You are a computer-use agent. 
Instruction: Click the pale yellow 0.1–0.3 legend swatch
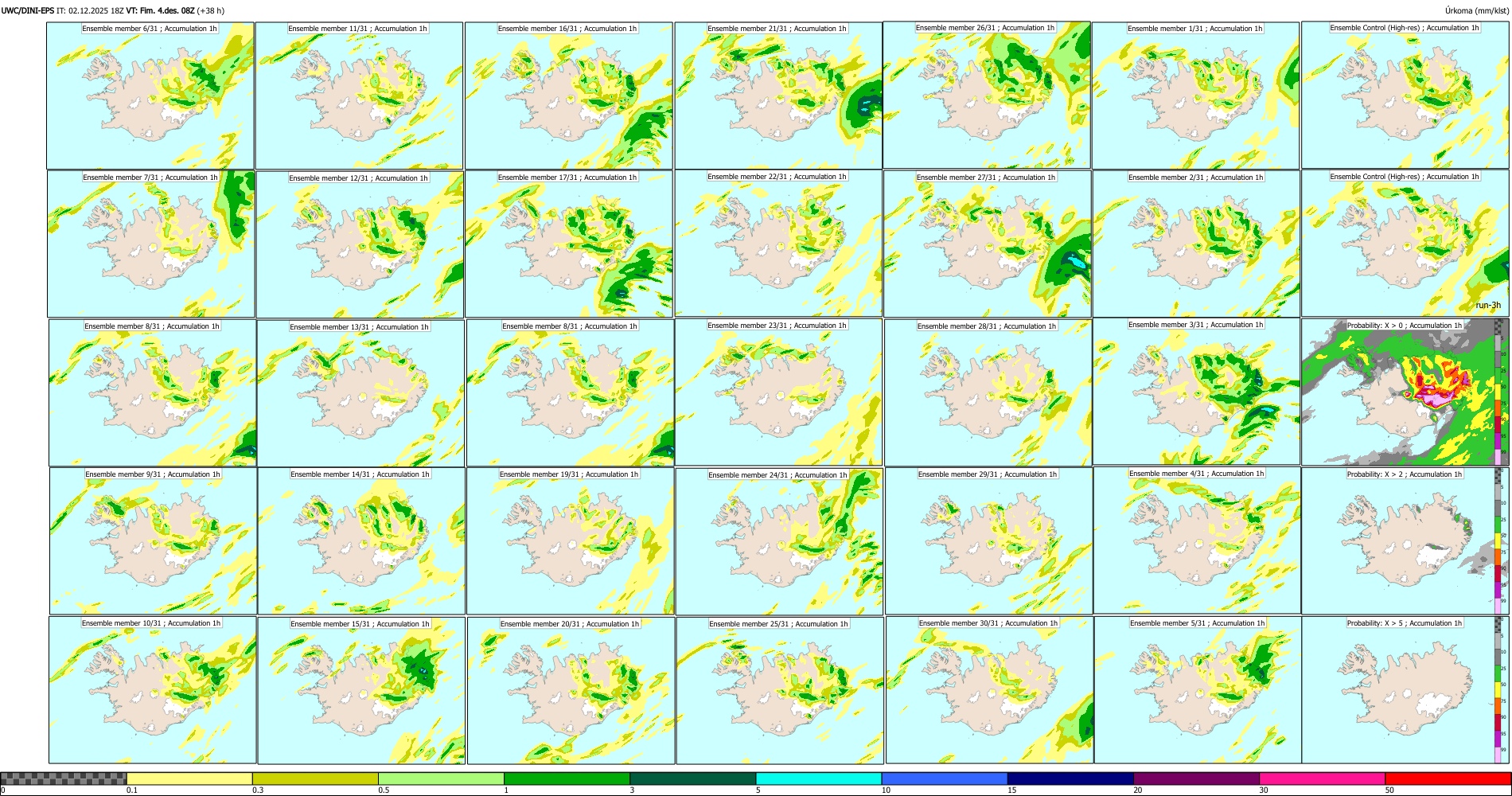point(189,778)
